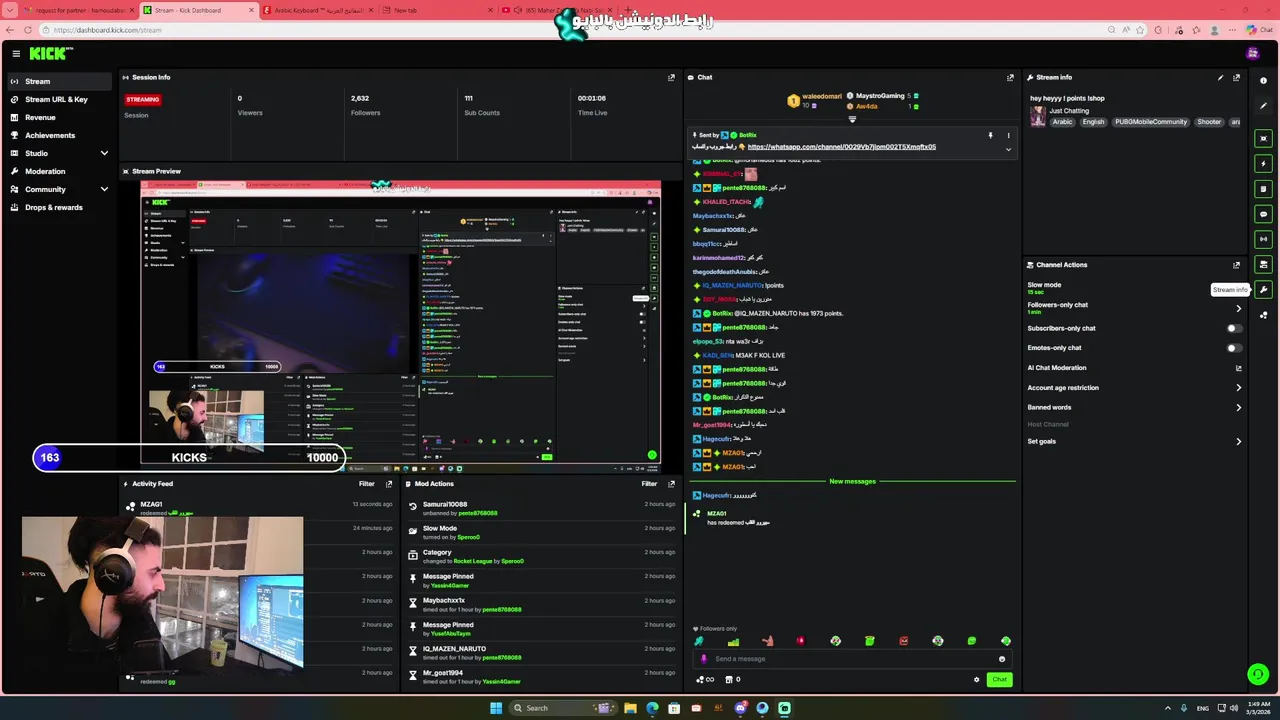Open the emoji picker in message box
This screenshot has width=1280, height=720.
coord(1002,659)
